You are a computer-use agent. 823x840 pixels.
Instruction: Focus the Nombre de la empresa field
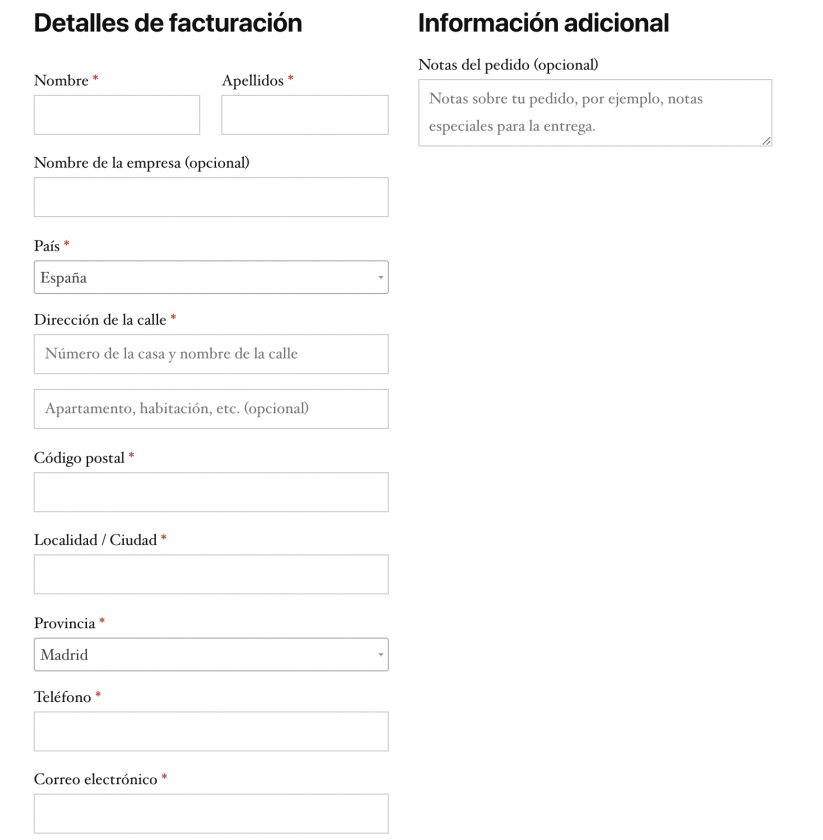[211, 197]
